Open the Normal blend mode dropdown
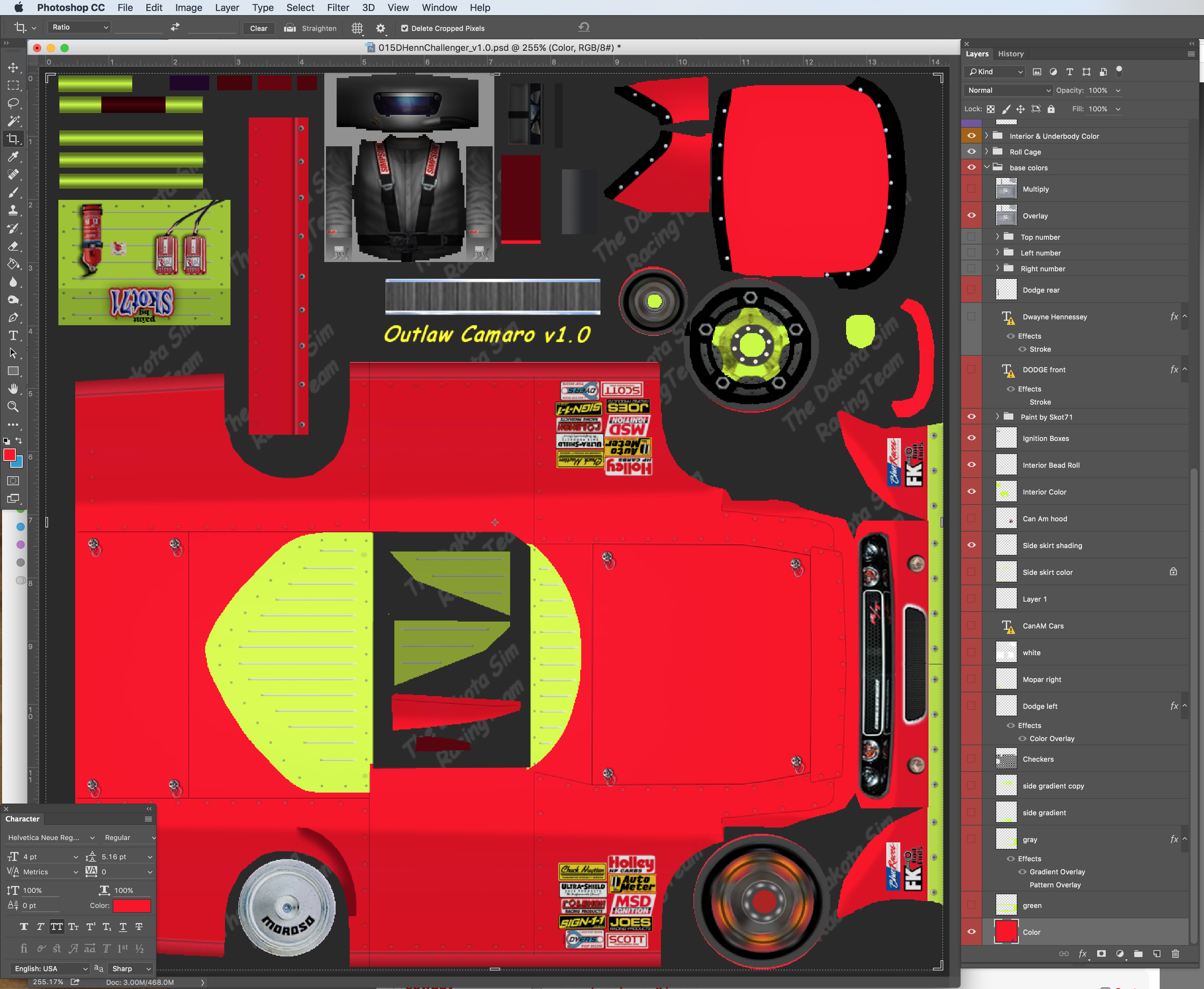Image resolution: width=1204 pixels, height=989 pixels. click(1008, 90)
